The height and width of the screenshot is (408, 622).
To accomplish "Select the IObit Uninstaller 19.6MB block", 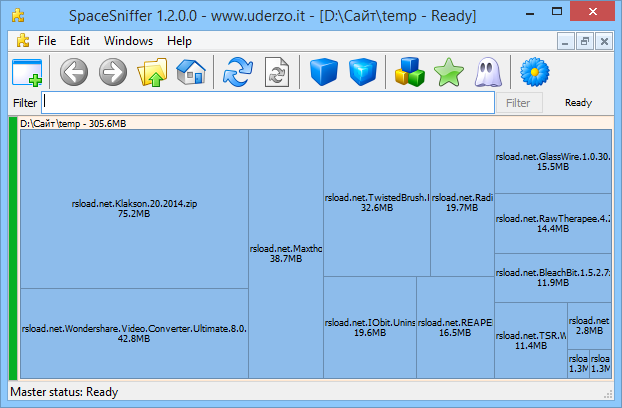I will click(370, 328).
